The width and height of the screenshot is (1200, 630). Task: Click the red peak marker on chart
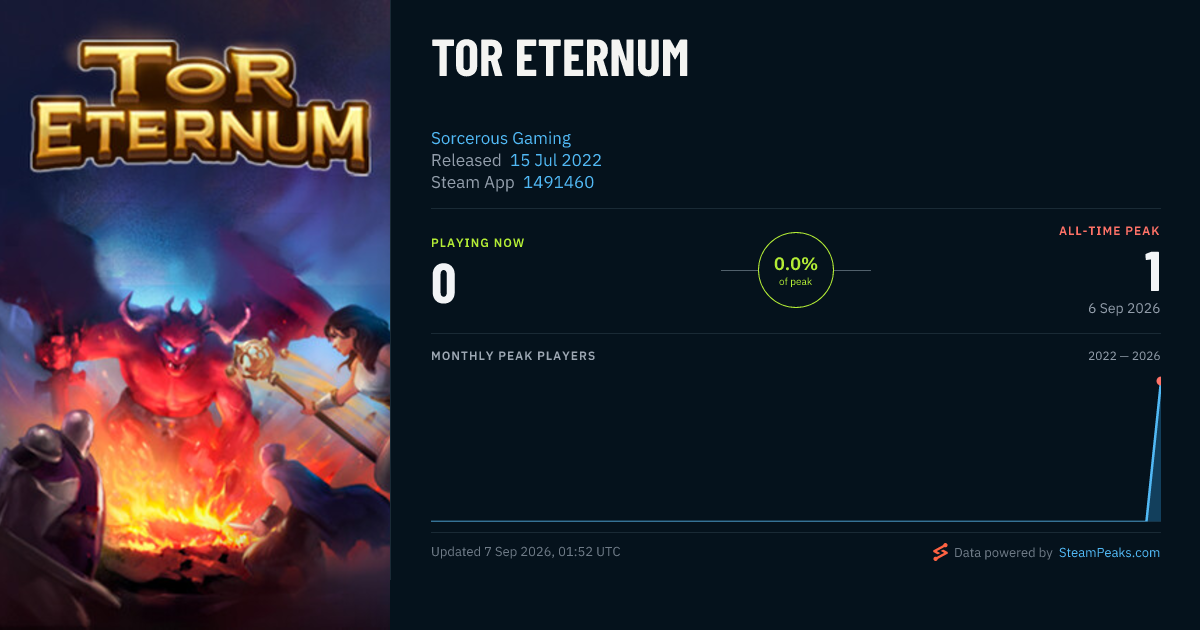tap(1159, 381)
